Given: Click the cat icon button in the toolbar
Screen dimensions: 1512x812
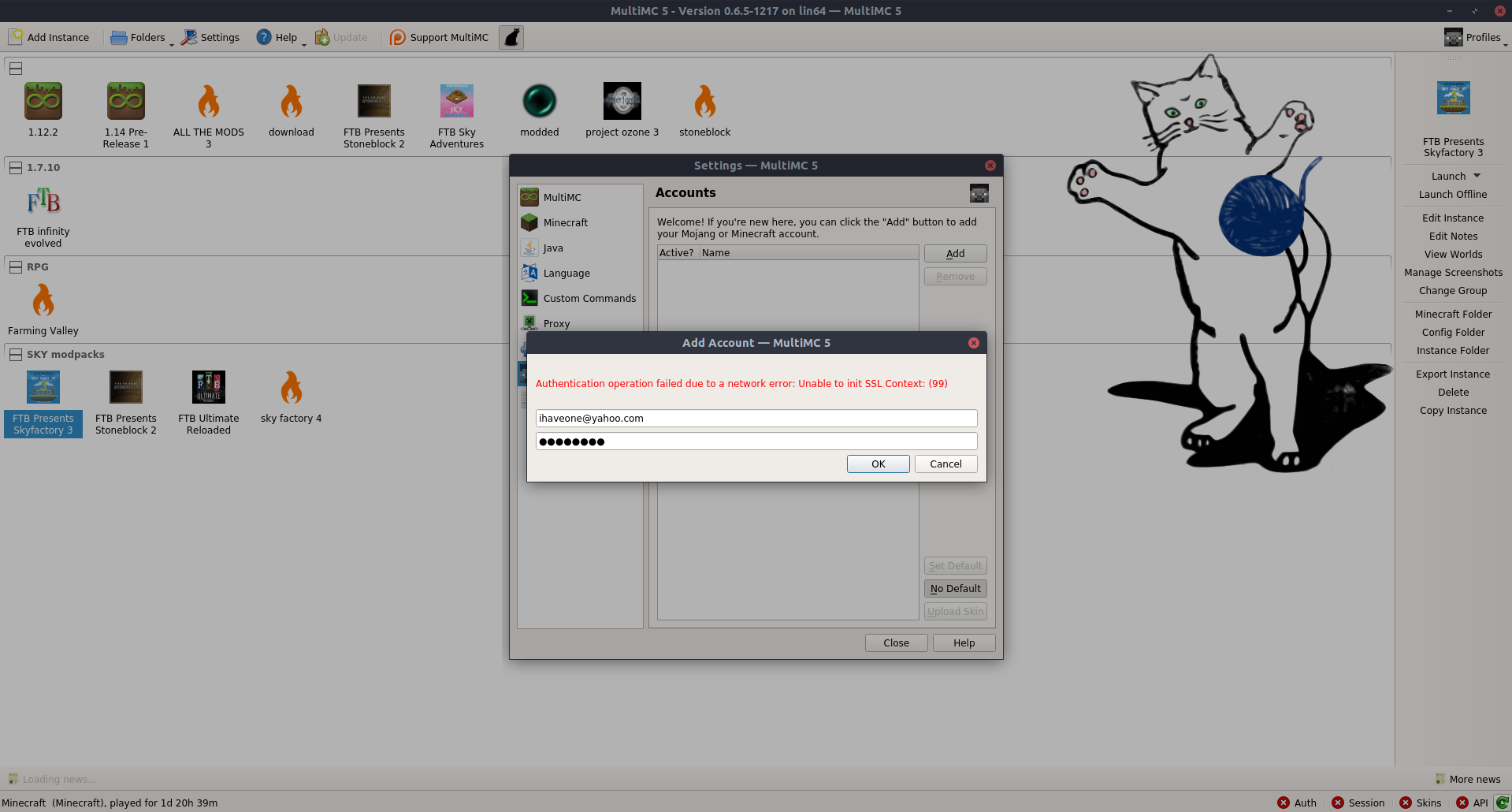Looking at the screenshot, I should (x=511, y=37).
